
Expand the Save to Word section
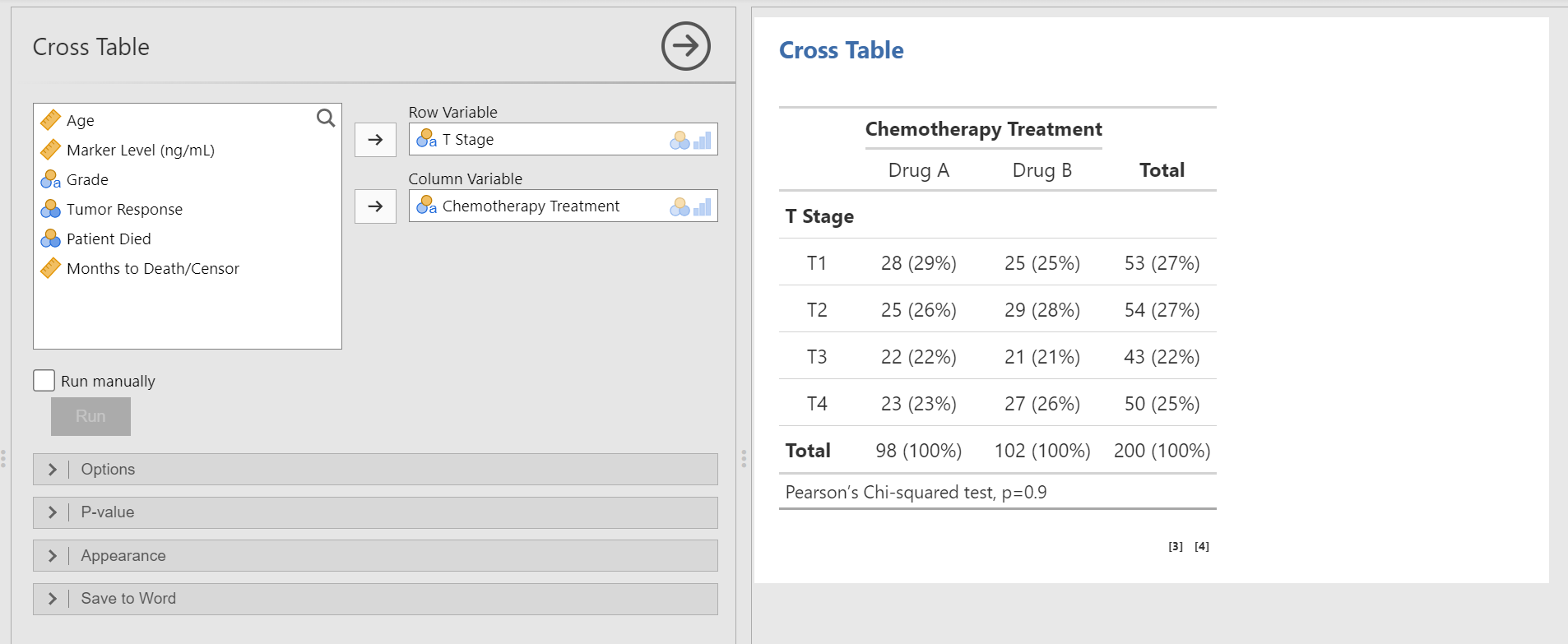[375, 599]
